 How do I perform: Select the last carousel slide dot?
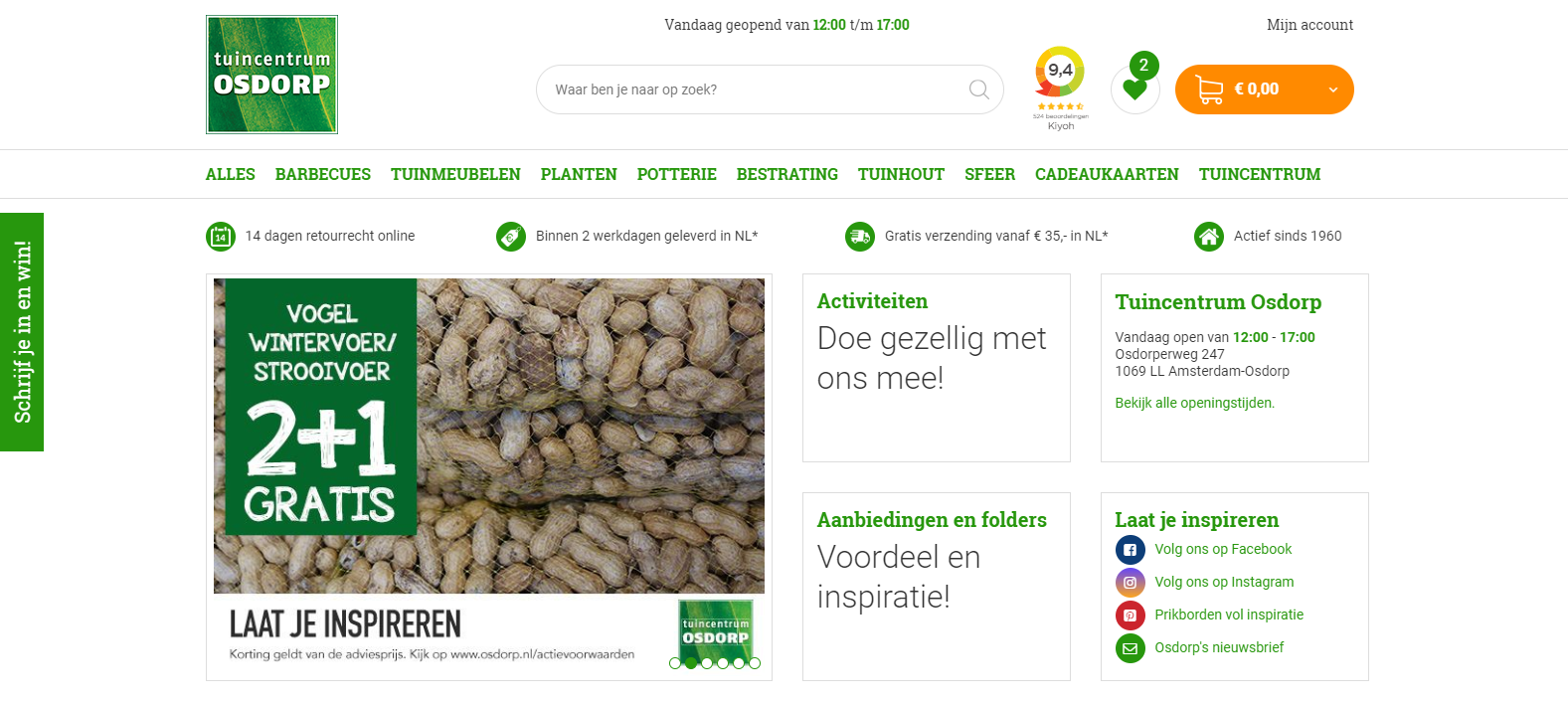tap(755, 663)
